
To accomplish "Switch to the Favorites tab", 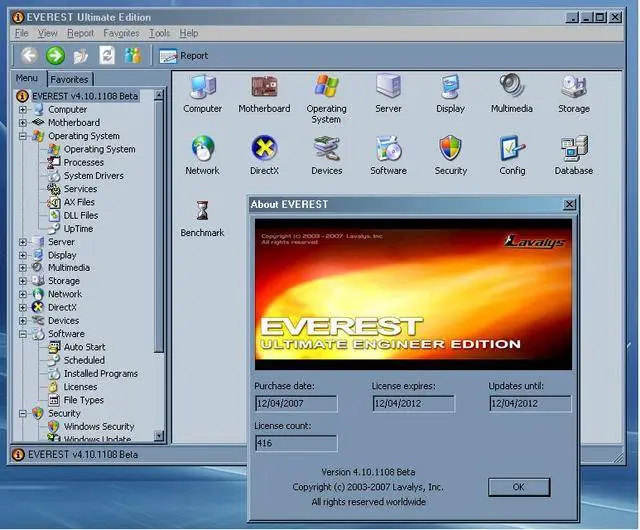I will click(69, 79).
